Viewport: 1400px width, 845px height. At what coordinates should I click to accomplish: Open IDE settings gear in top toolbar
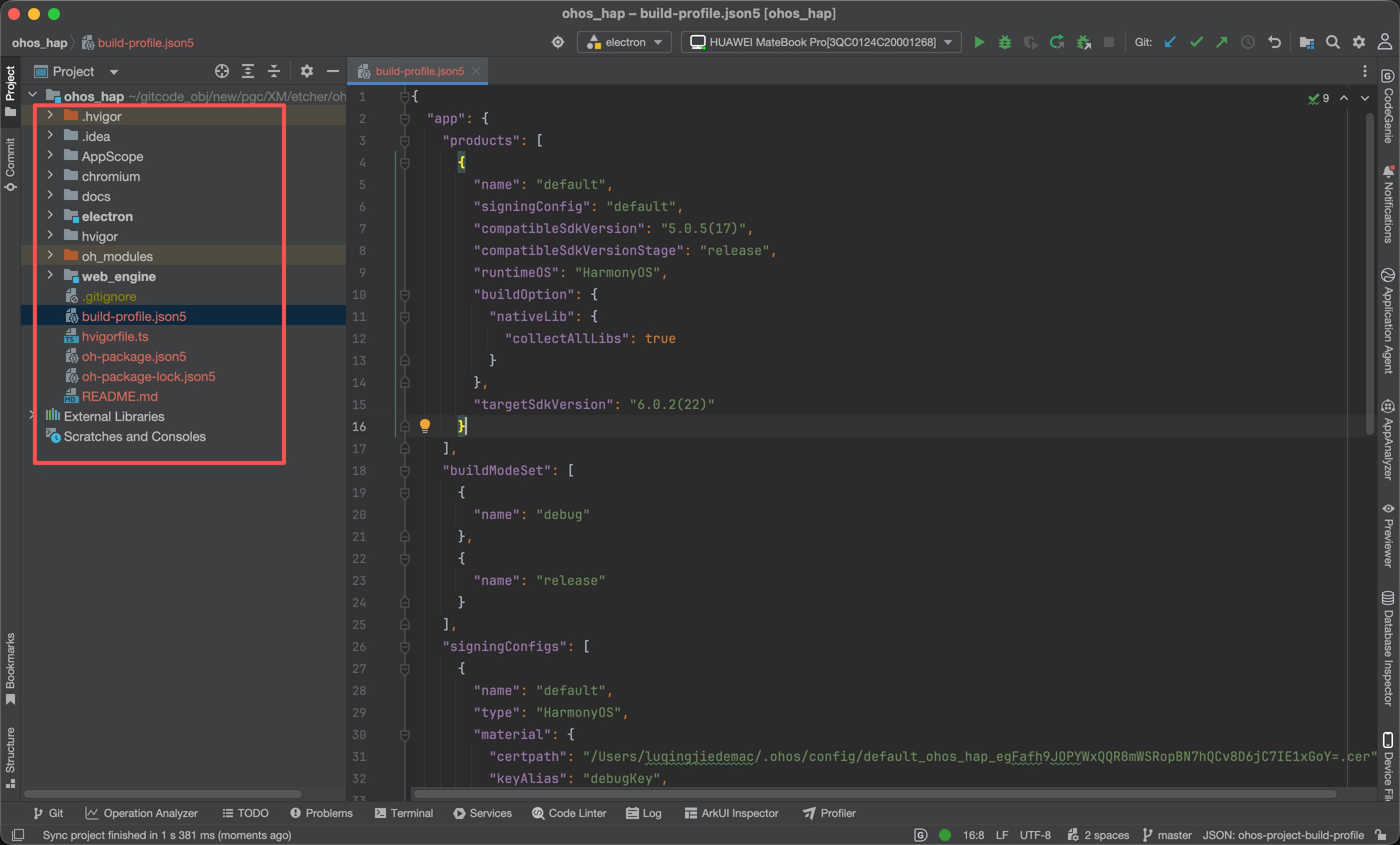coord(1358,42)
